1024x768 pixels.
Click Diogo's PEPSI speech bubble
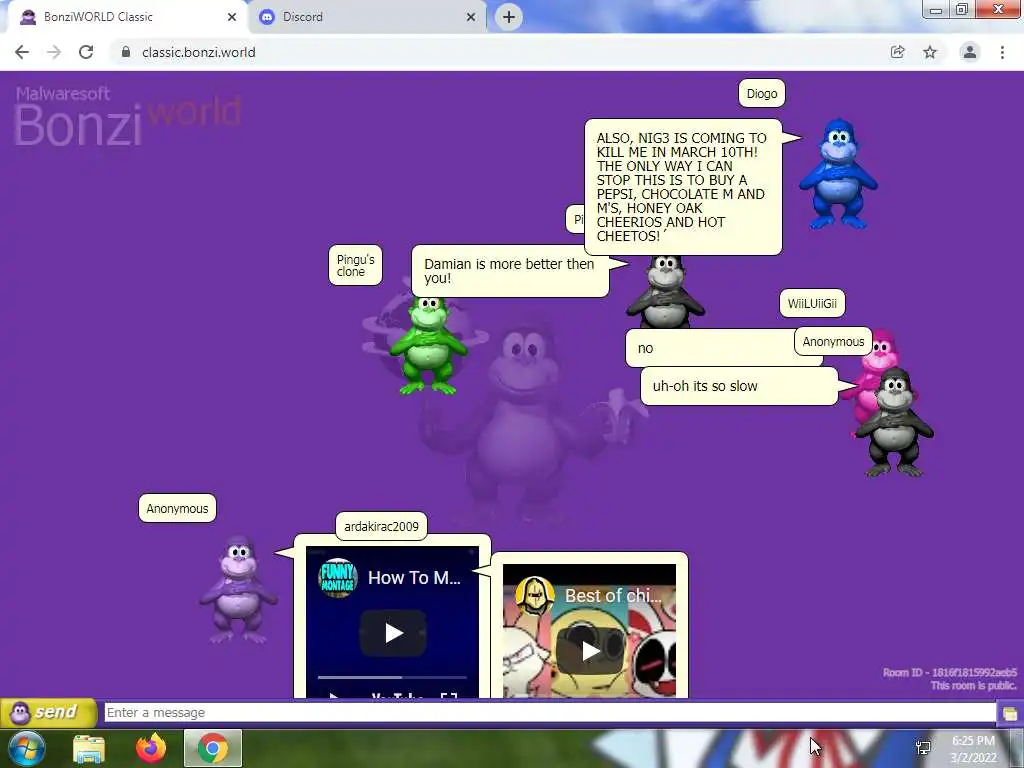point(683,187)
